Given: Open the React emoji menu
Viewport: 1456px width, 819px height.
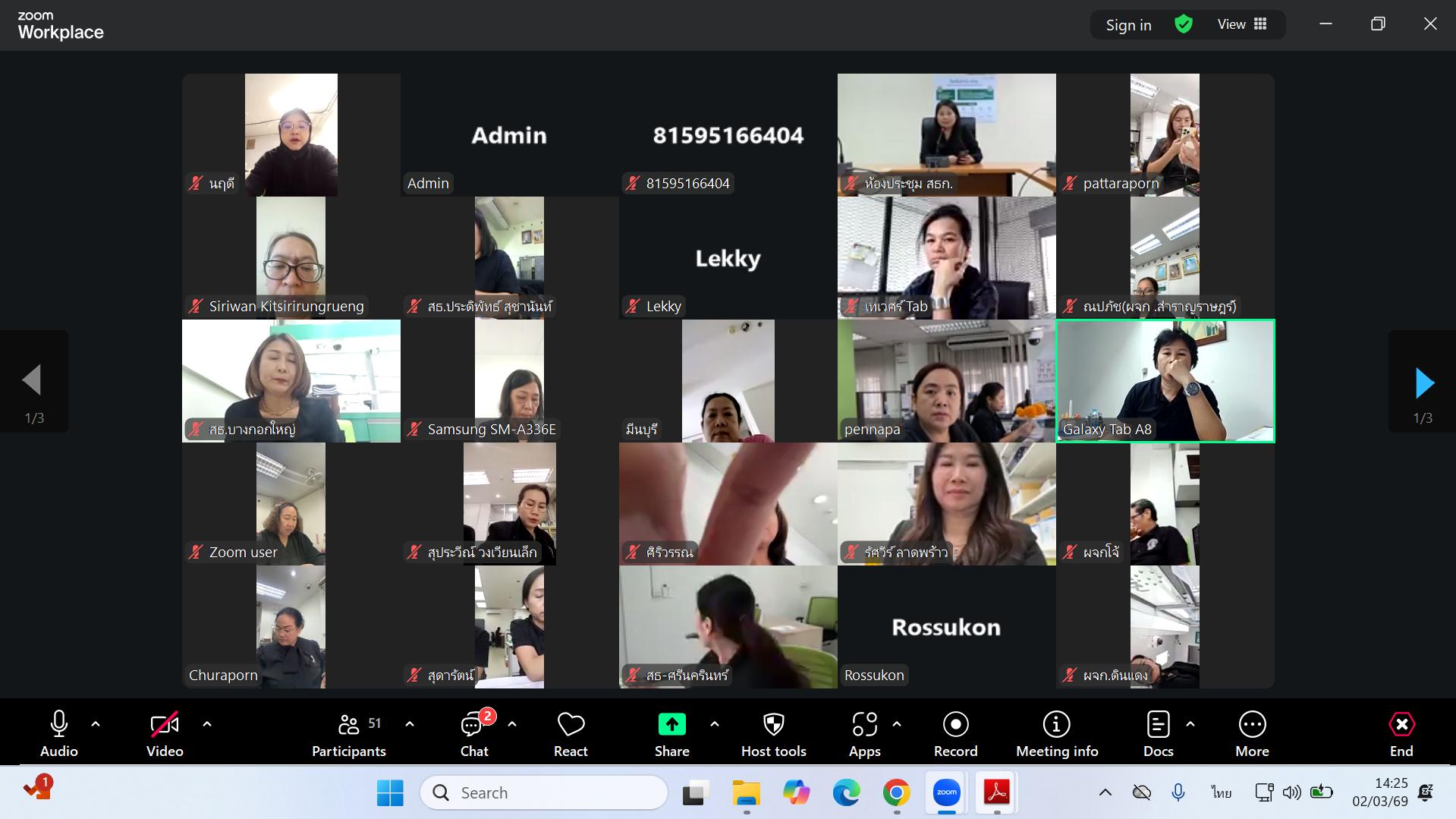Looking at the screenshot, I should (571, 733).
